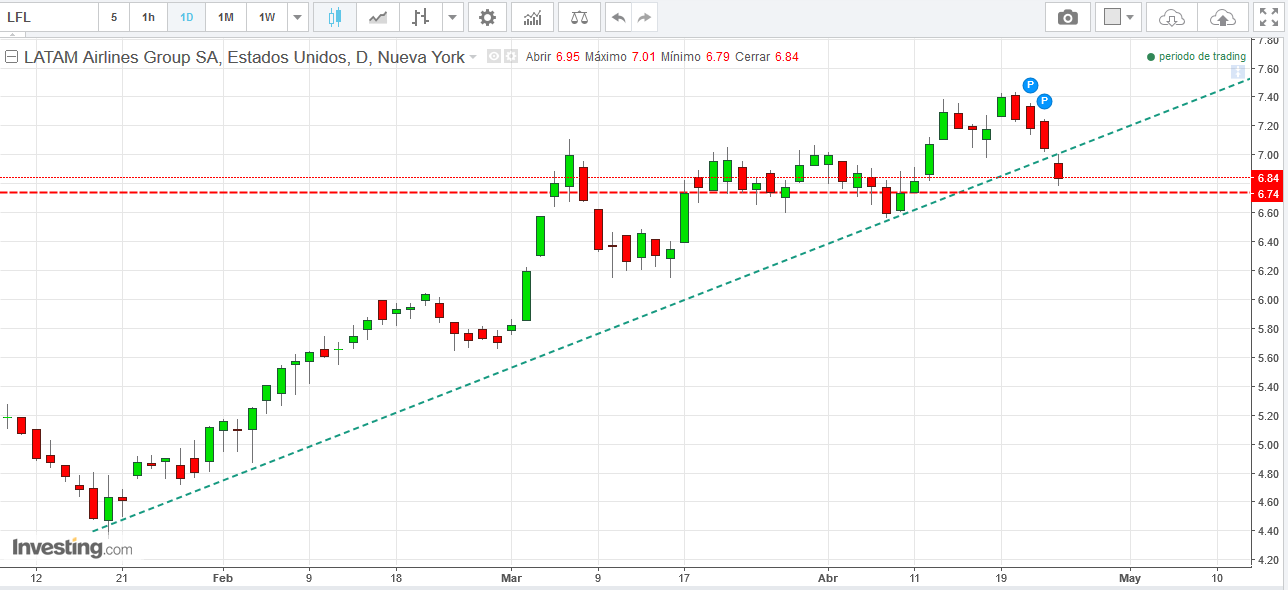The height and width of the screenshot is (590, 1288).
Task: Click the lower blue P marker
Action: 1044,101
